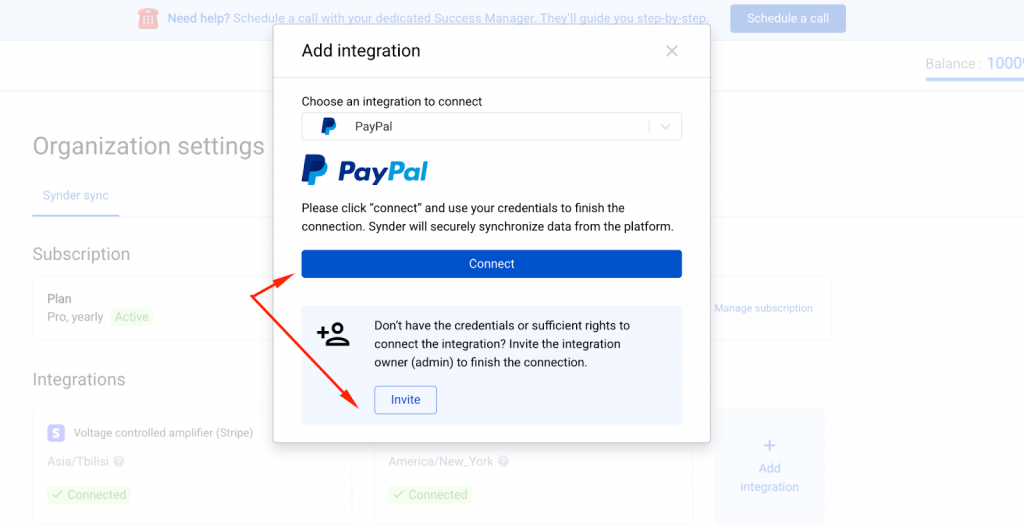
Task: Expand the integration dropdown chevron
Action: click(x=665, y=127)
